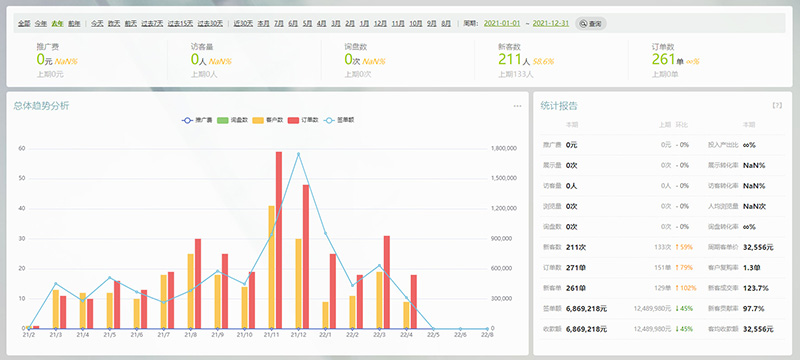Select the 1月 month filter
The image size is (800, 360).
point(364,23)
